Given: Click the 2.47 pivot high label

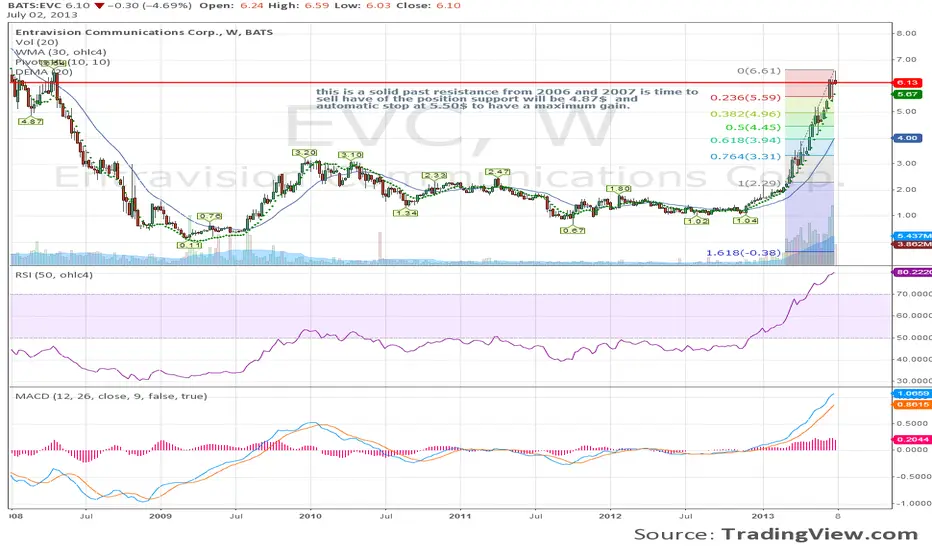Looking at the screenshot, I should coord(498,172).
